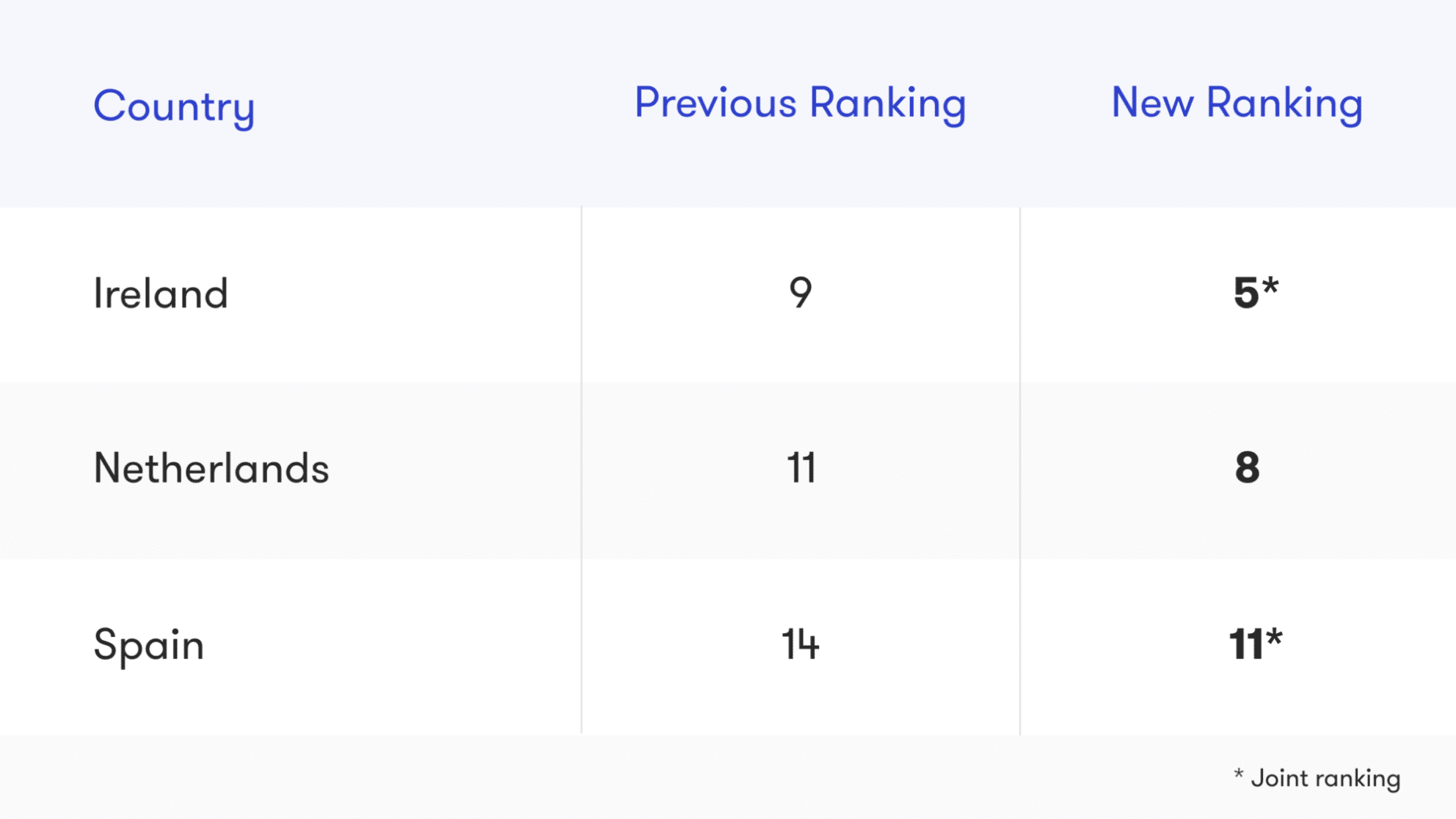Click Ireland's previous ranking value 9
This screenshot has height=819, width=1456.
point(801,292)
